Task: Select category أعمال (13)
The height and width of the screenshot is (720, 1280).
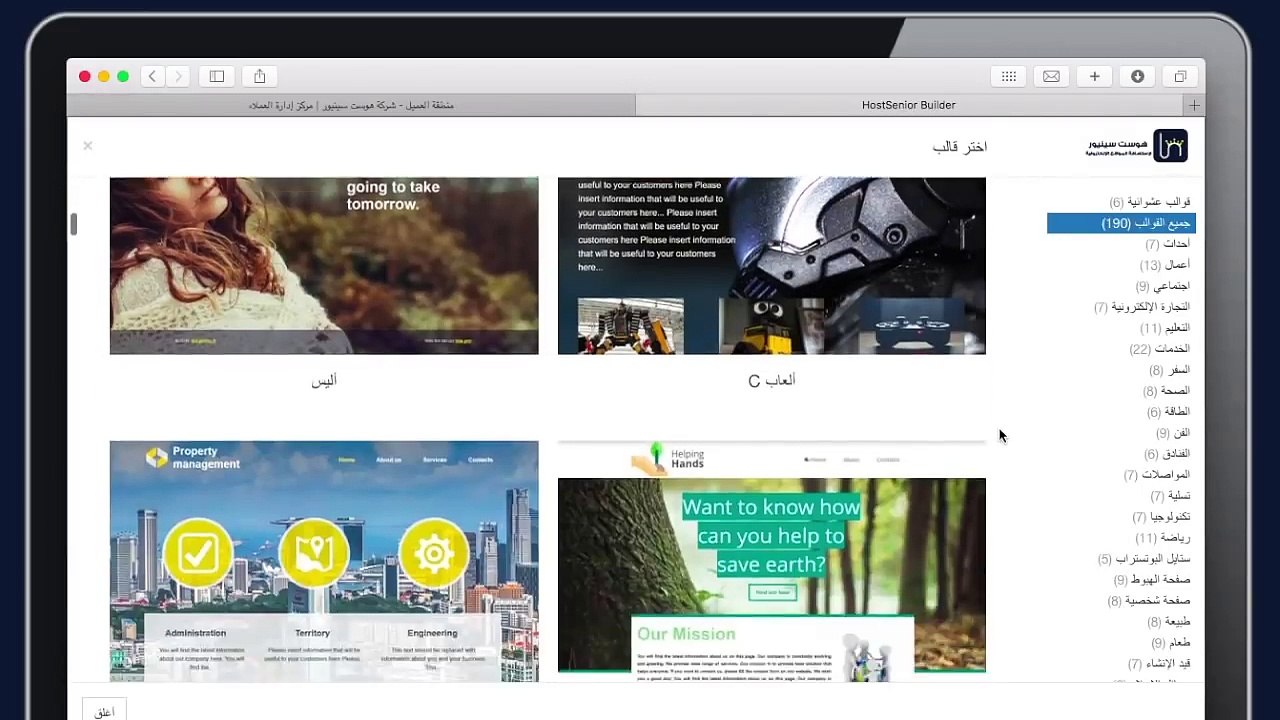Action: pyautogui.click(x=1165, y=265)
